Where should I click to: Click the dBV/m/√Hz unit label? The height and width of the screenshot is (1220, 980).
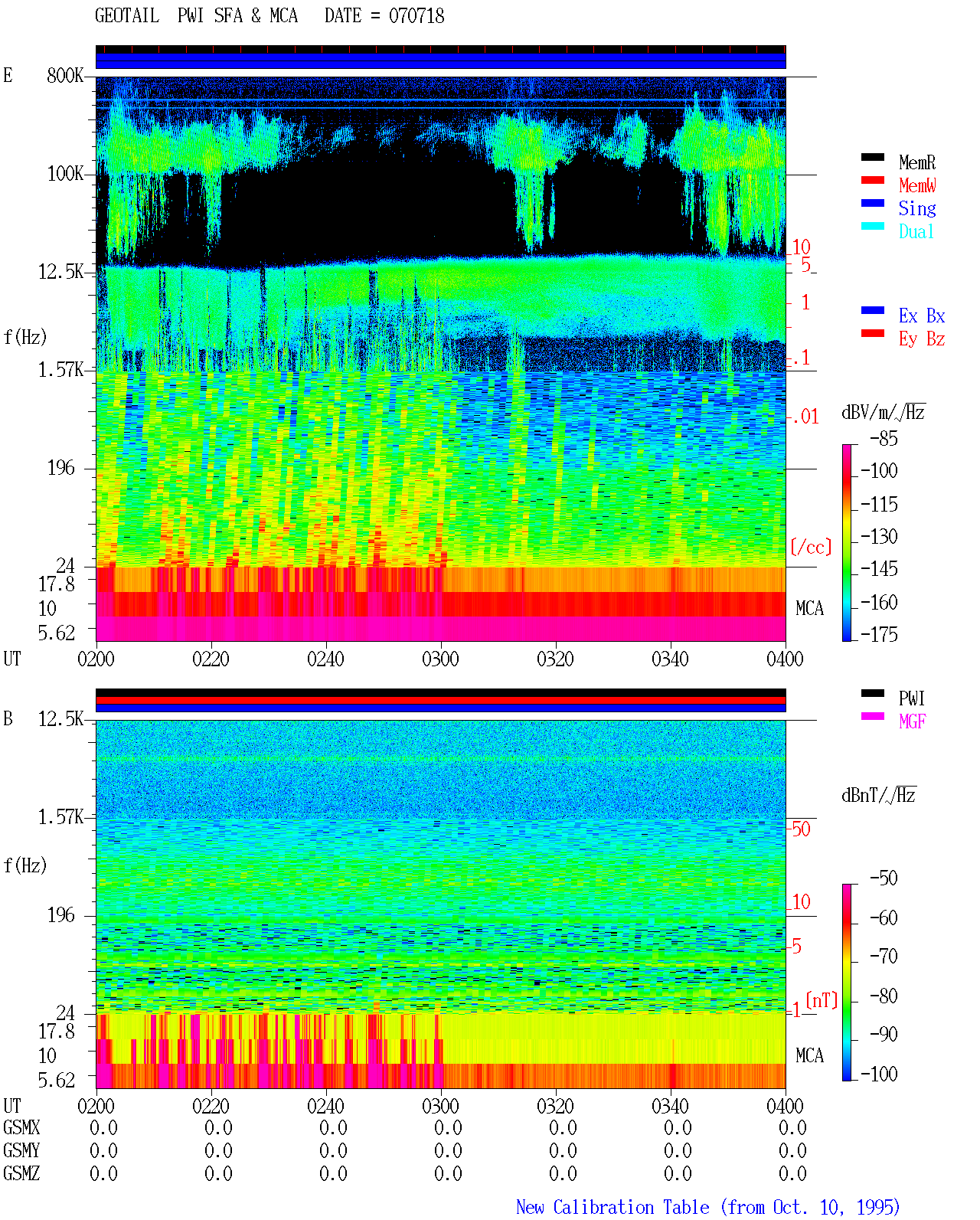pos(884,412)
